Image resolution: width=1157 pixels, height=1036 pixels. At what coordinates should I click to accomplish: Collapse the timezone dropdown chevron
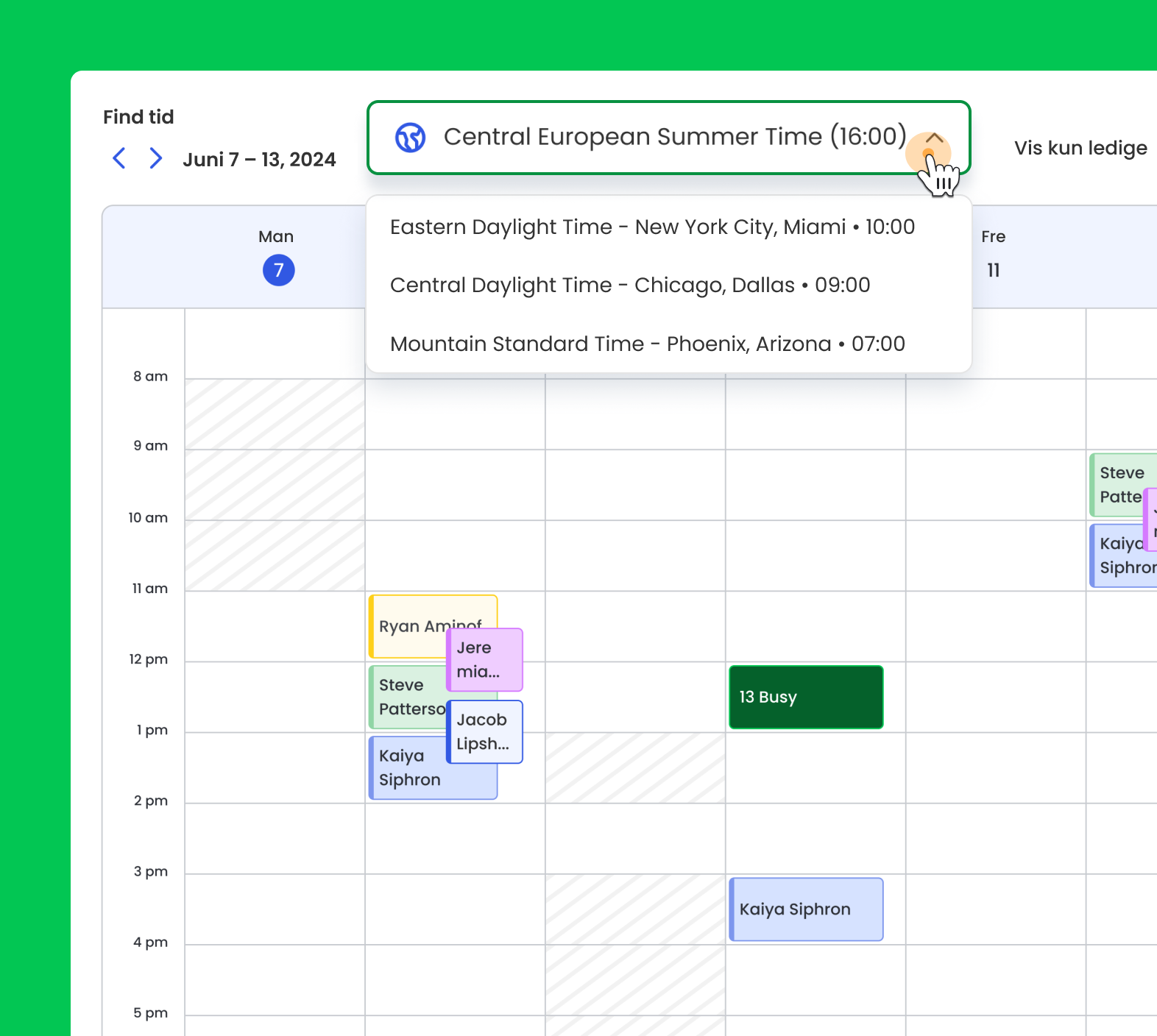click(x=934, y=138)
